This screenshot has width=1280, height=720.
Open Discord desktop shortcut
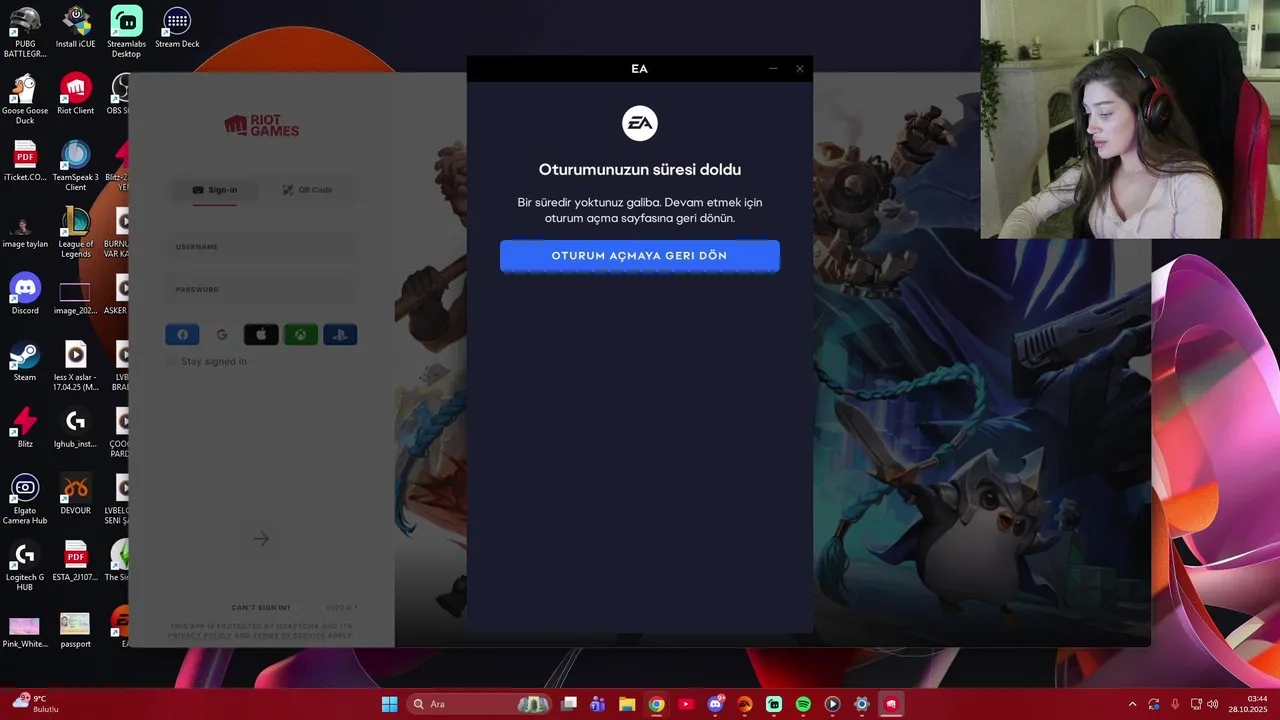click(x=25, y=294)
